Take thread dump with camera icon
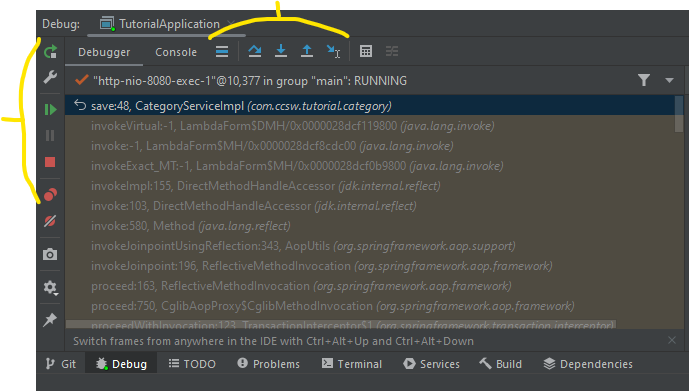Image resolution: width=689 pixels, height=391 pixels. (50, 254)
